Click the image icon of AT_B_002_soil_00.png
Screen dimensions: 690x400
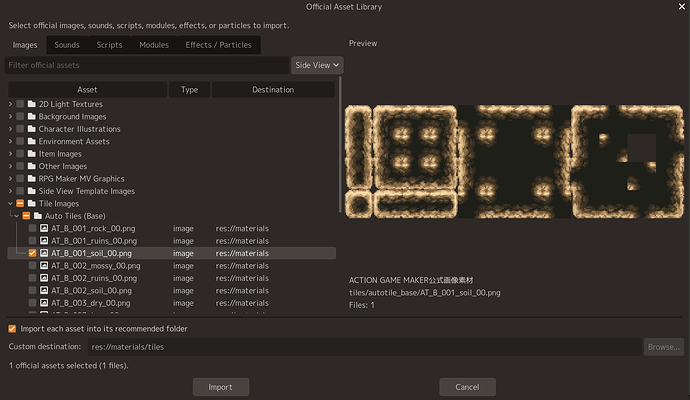(44, 290)
